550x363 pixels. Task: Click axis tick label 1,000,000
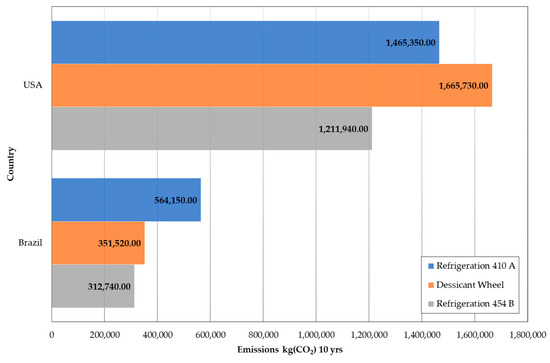pos(316,335)
